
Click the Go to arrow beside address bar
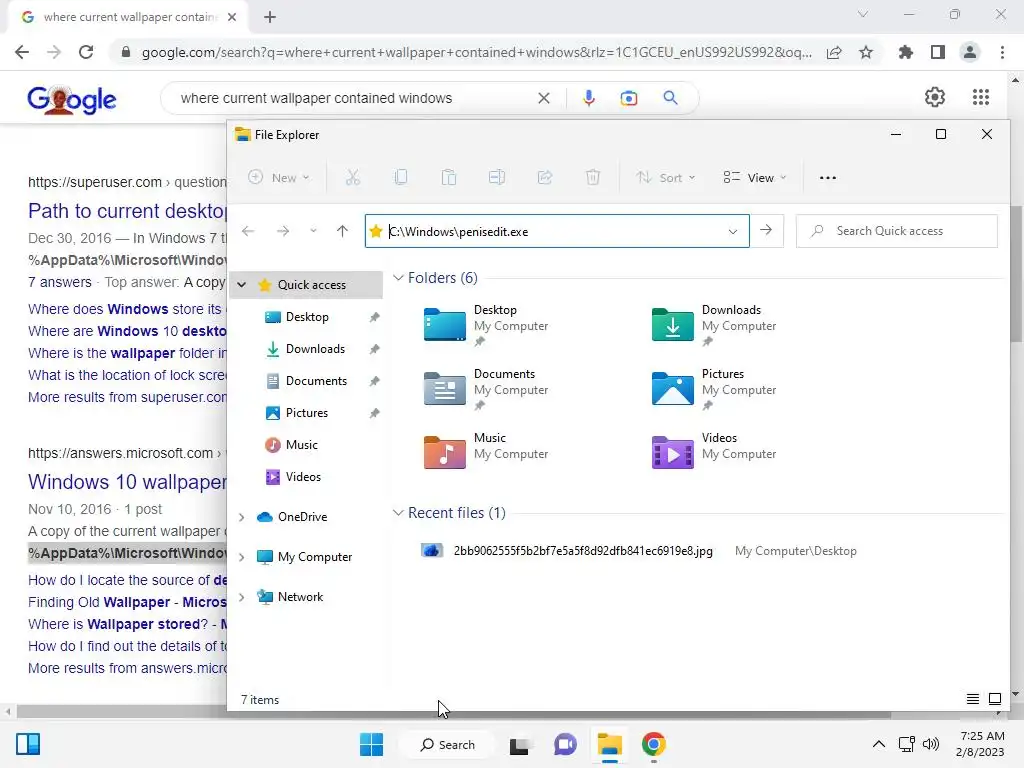766,231
